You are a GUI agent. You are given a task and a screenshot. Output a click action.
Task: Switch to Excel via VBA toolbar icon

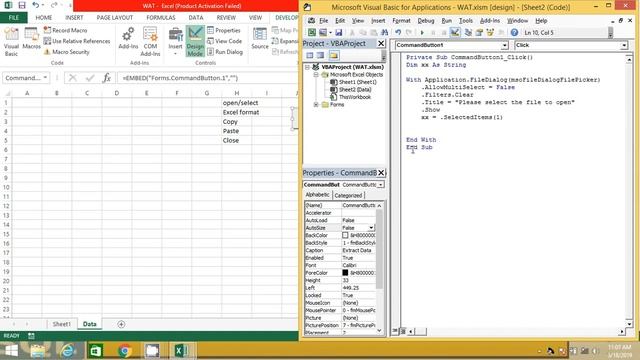pyautogui.click(x=312, y=32)
